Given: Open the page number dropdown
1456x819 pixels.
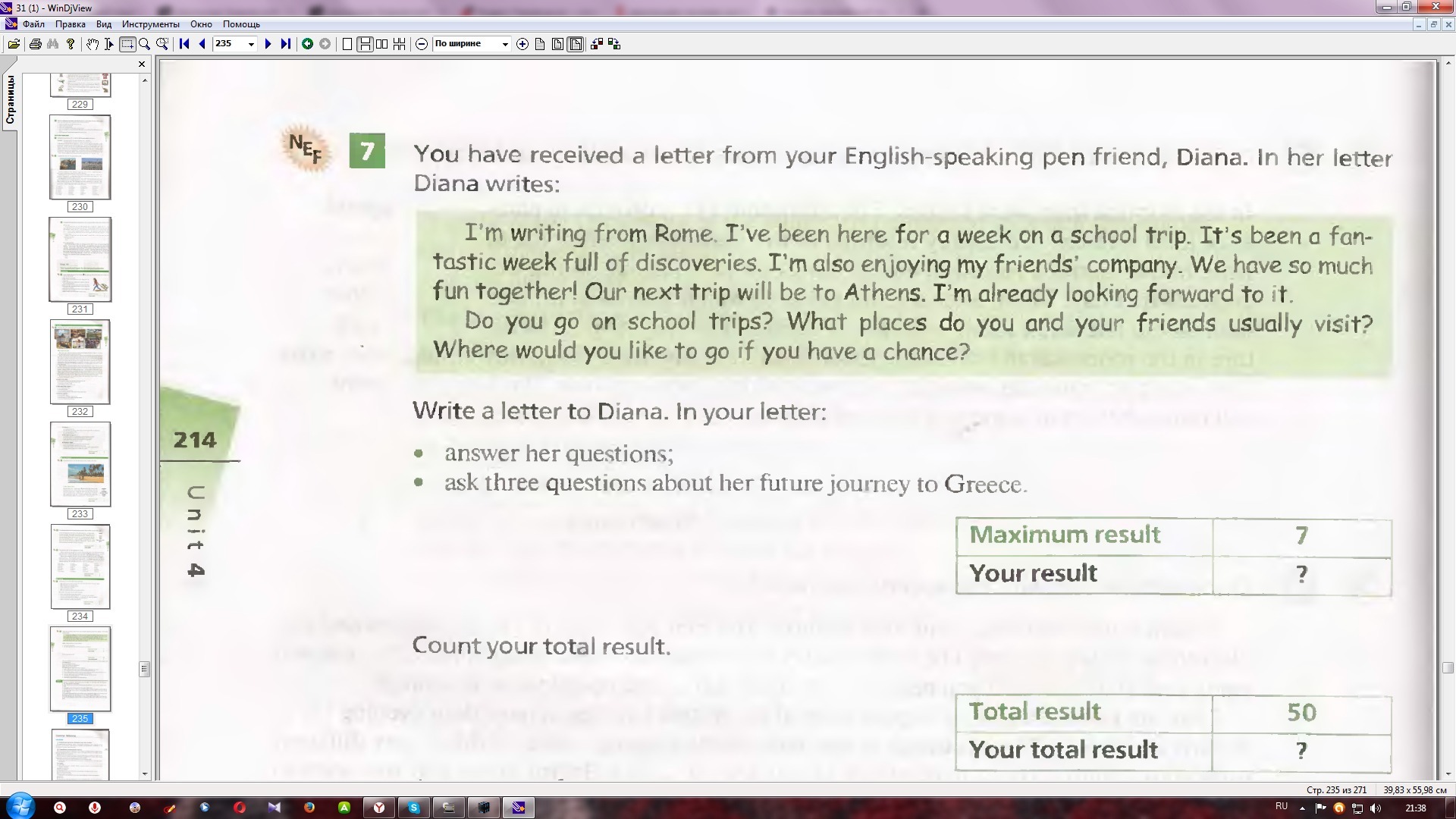Looking at the screenshot, I should [252, 44].
